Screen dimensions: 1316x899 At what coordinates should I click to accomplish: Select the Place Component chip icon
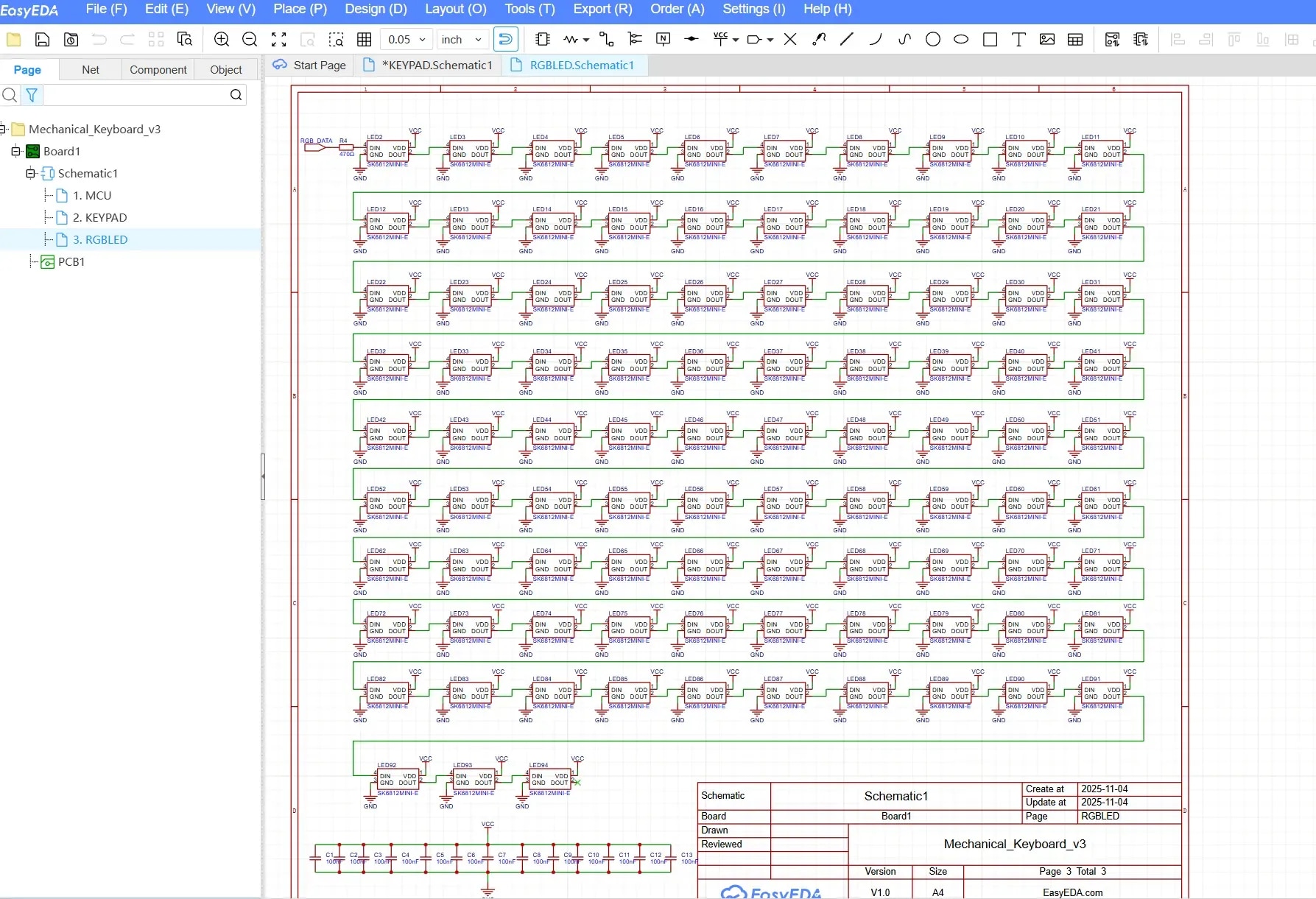(x=543, y=40)
